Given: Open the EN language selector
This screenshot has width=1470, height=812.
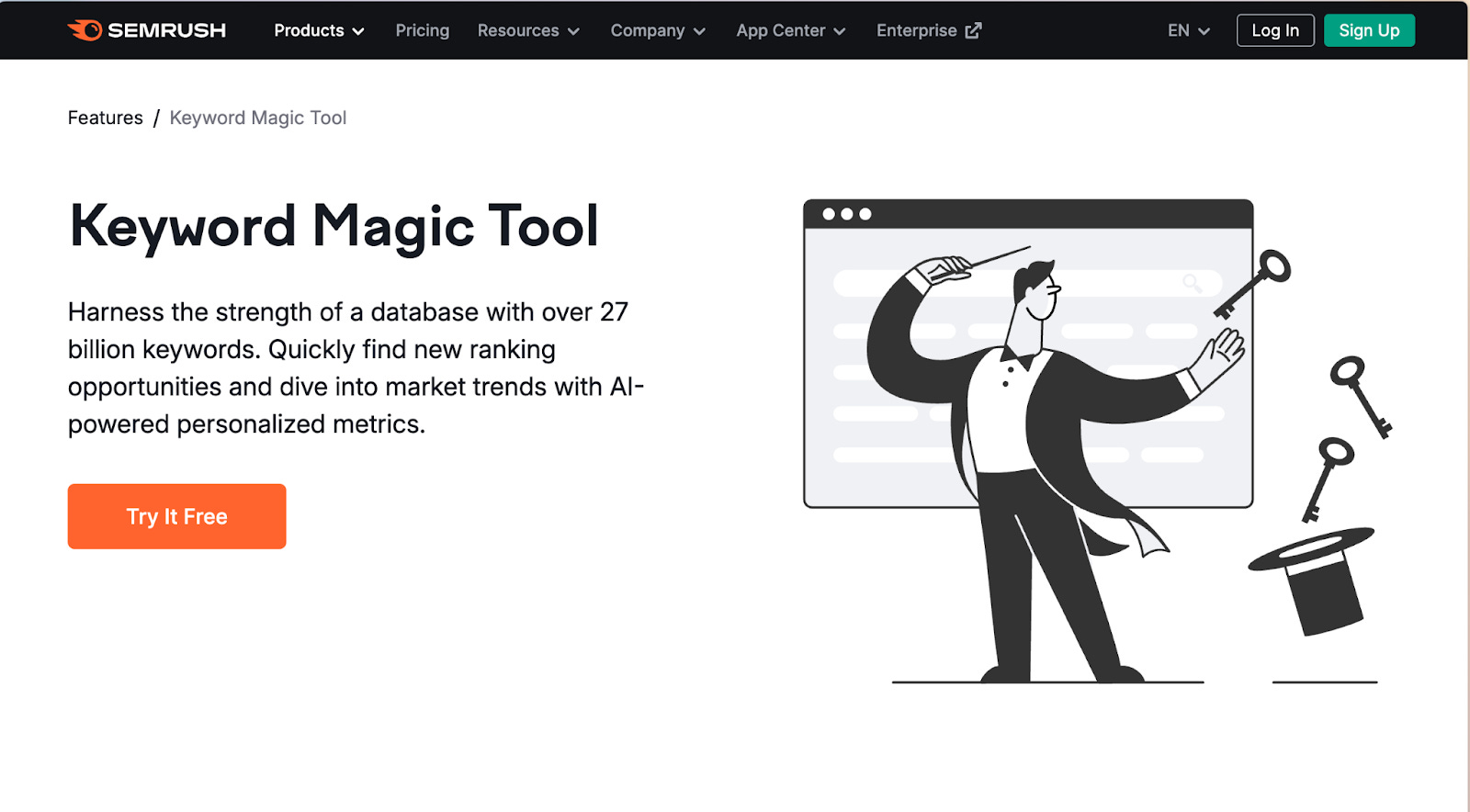Looking at the screenshot, I should tap(1189, 30).
